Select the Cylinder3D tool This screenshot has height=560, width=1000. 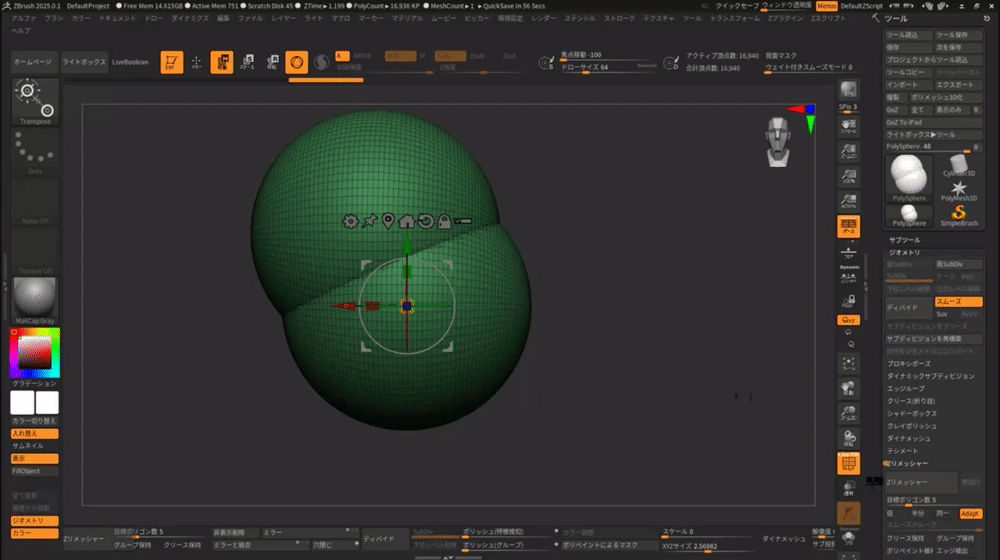pyautogui.click(x=959, y=166)
